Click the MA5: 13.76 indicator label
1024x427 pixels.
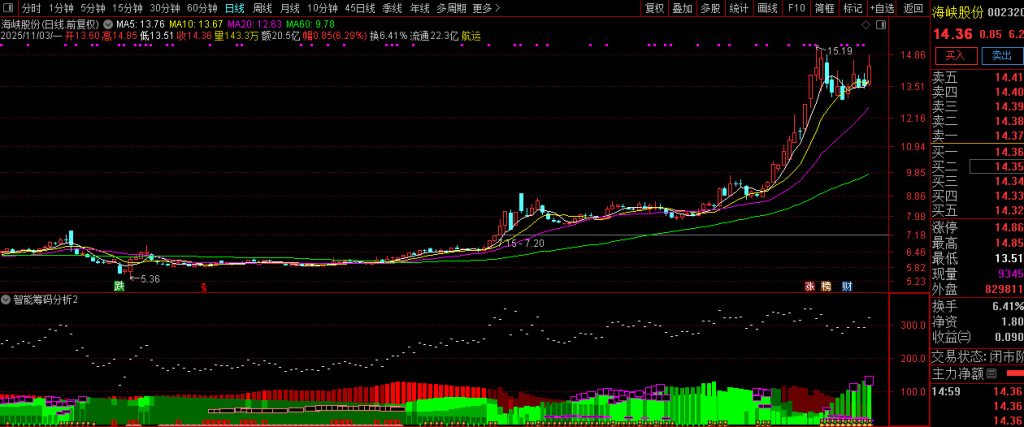pos(140,25)
